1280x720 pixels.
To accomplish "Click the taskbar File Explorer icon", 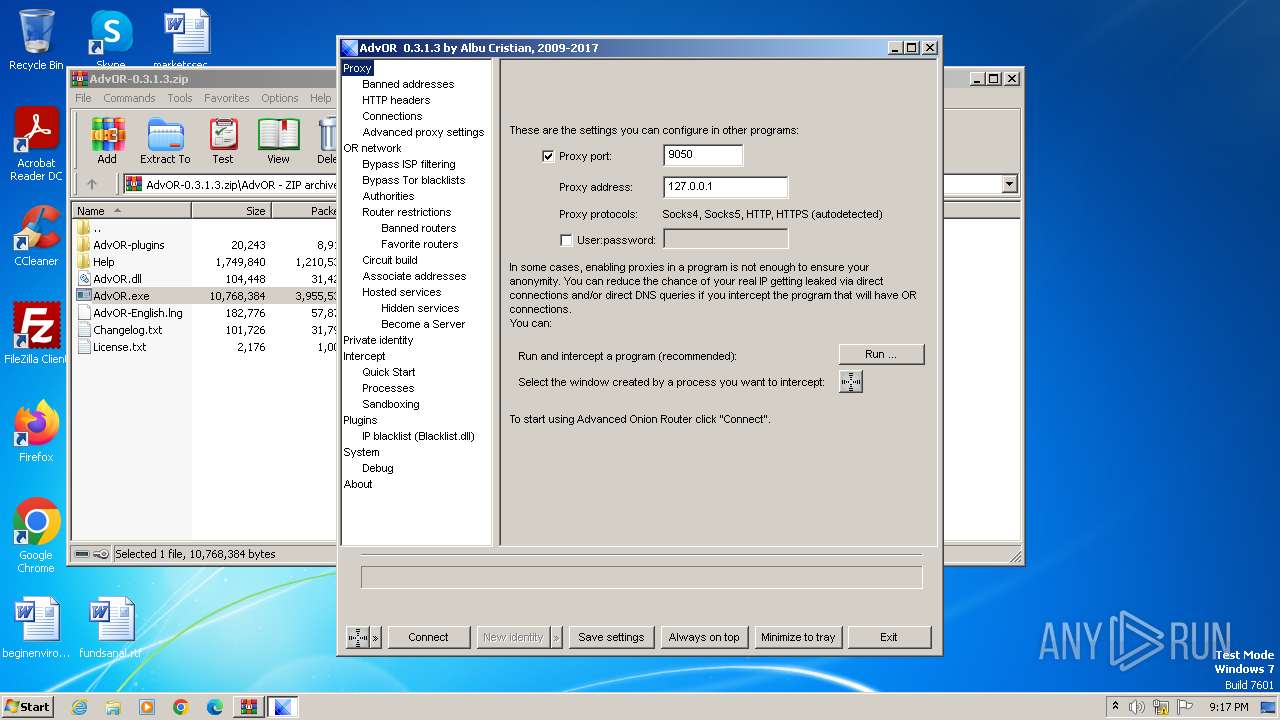I will 113,707.
